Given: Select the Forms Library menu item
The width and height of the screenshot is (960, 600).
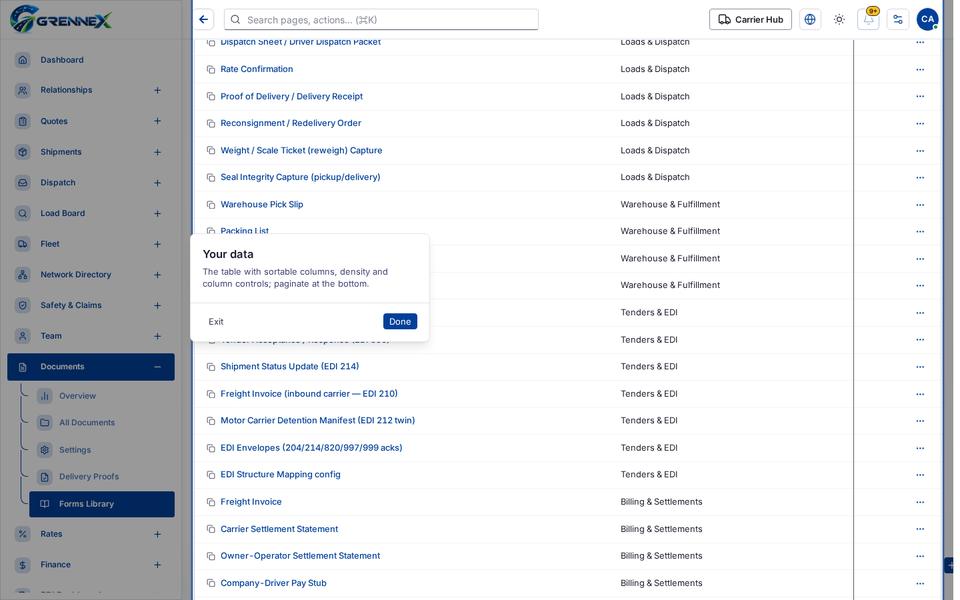Looking at the screenshot, I should [102, 504].
